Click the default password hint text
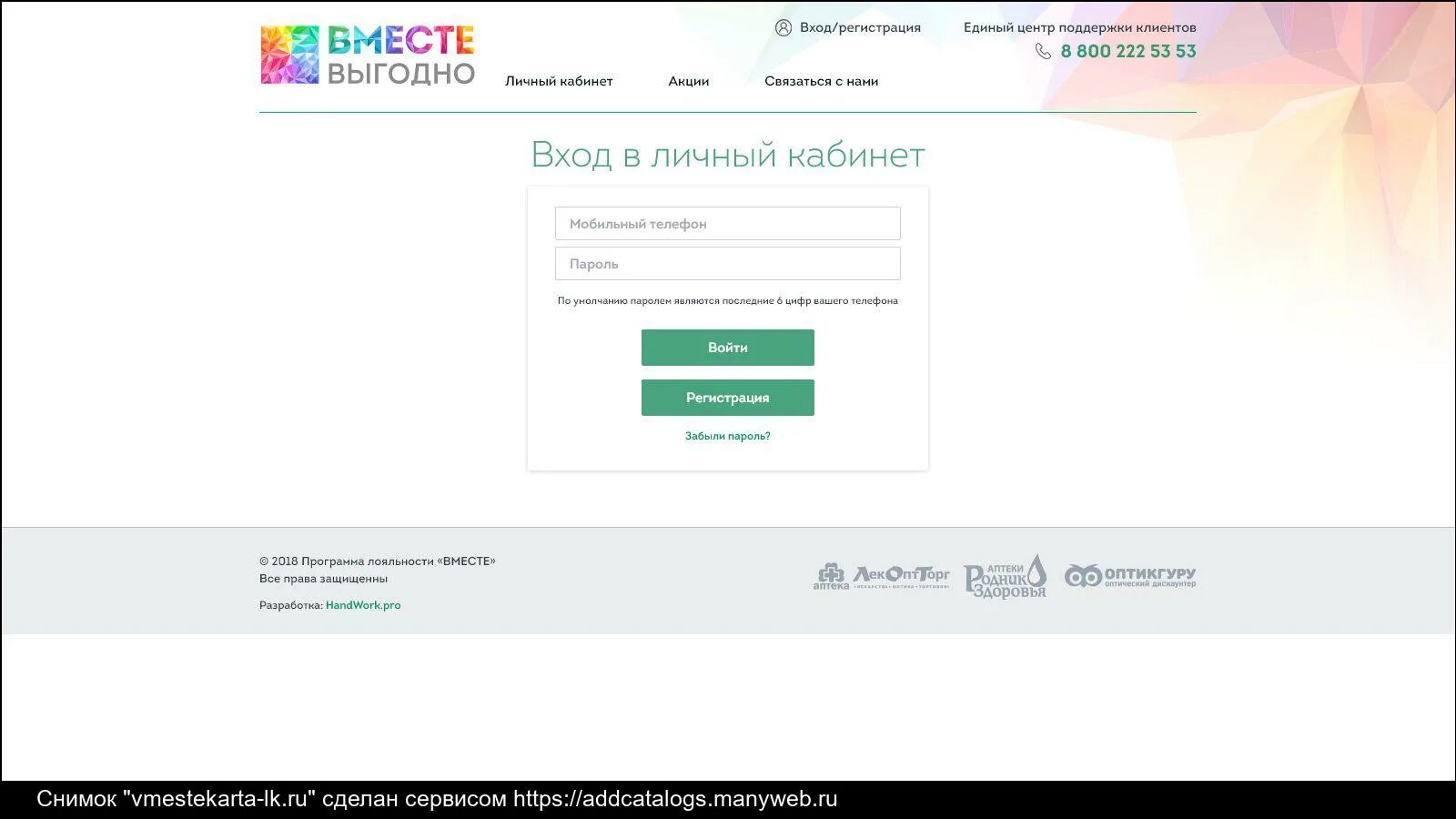This screenshot has height=819, width=1456. click(x=728, y=300)
